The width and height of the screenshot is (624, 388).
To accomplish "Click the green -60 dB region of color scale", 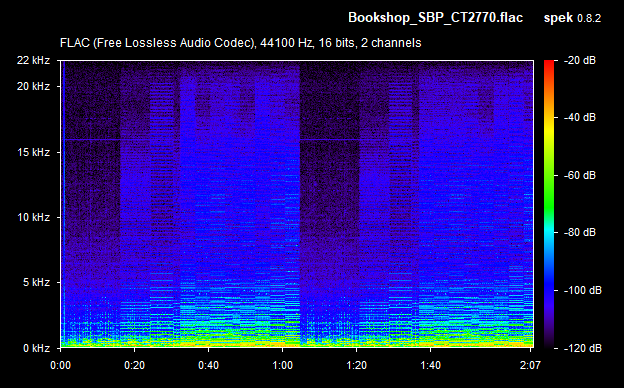I will pyautogui.click(x=549, y=175).
